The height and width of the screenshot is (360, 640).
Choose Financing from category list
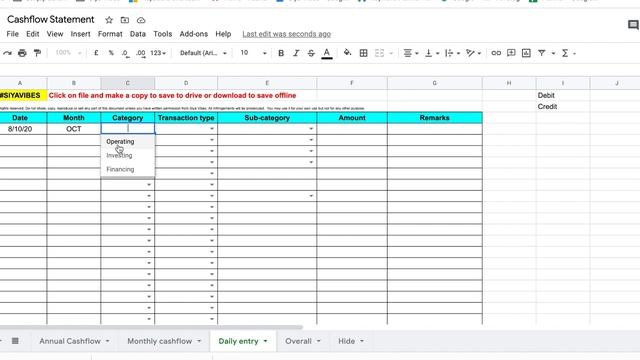[128, 169]
